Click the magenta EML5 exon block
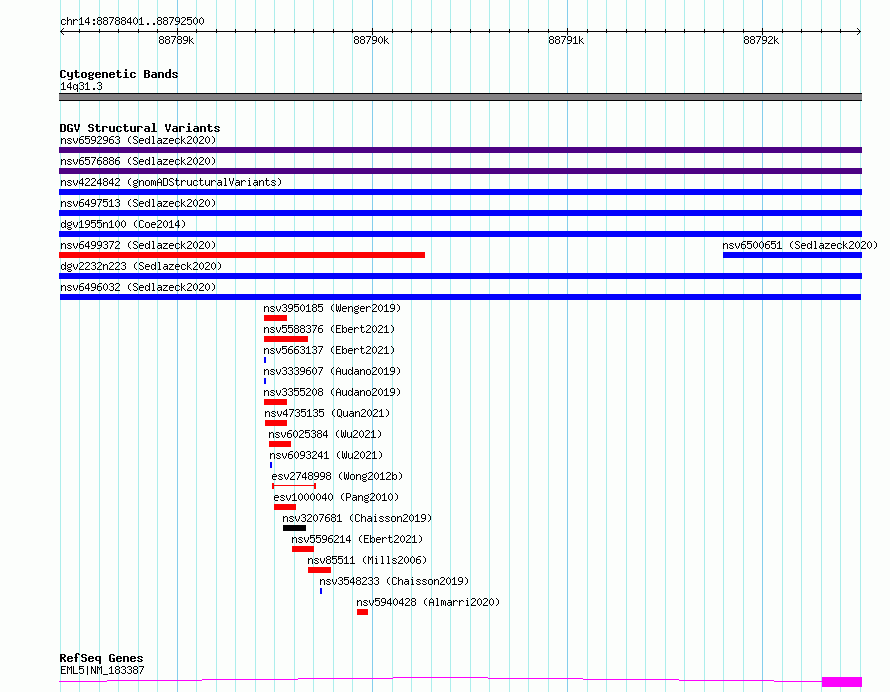Viewport: 890px width, 692px height. (842, 681)
